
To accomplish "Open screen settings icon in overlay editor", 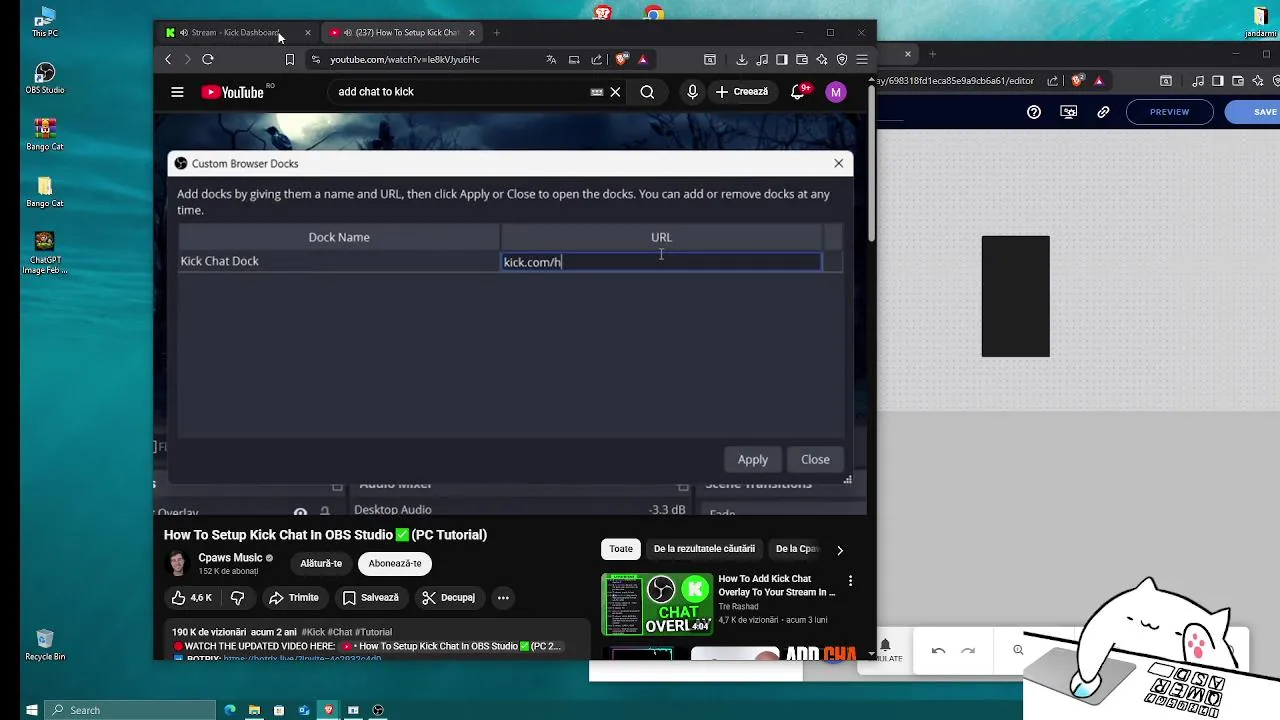I will (1069, 112).
